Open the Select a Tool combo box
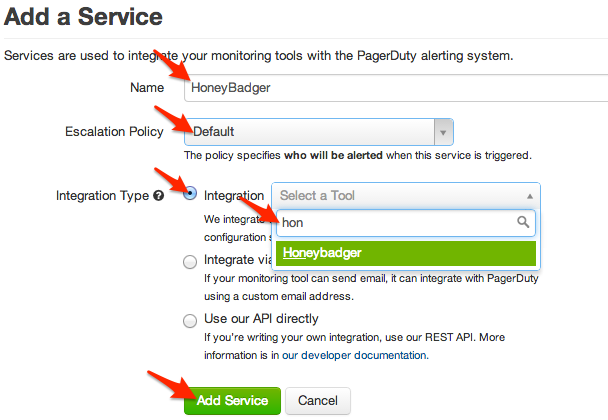The width and height of the screenshot is (608, 420). pos(406,195)
